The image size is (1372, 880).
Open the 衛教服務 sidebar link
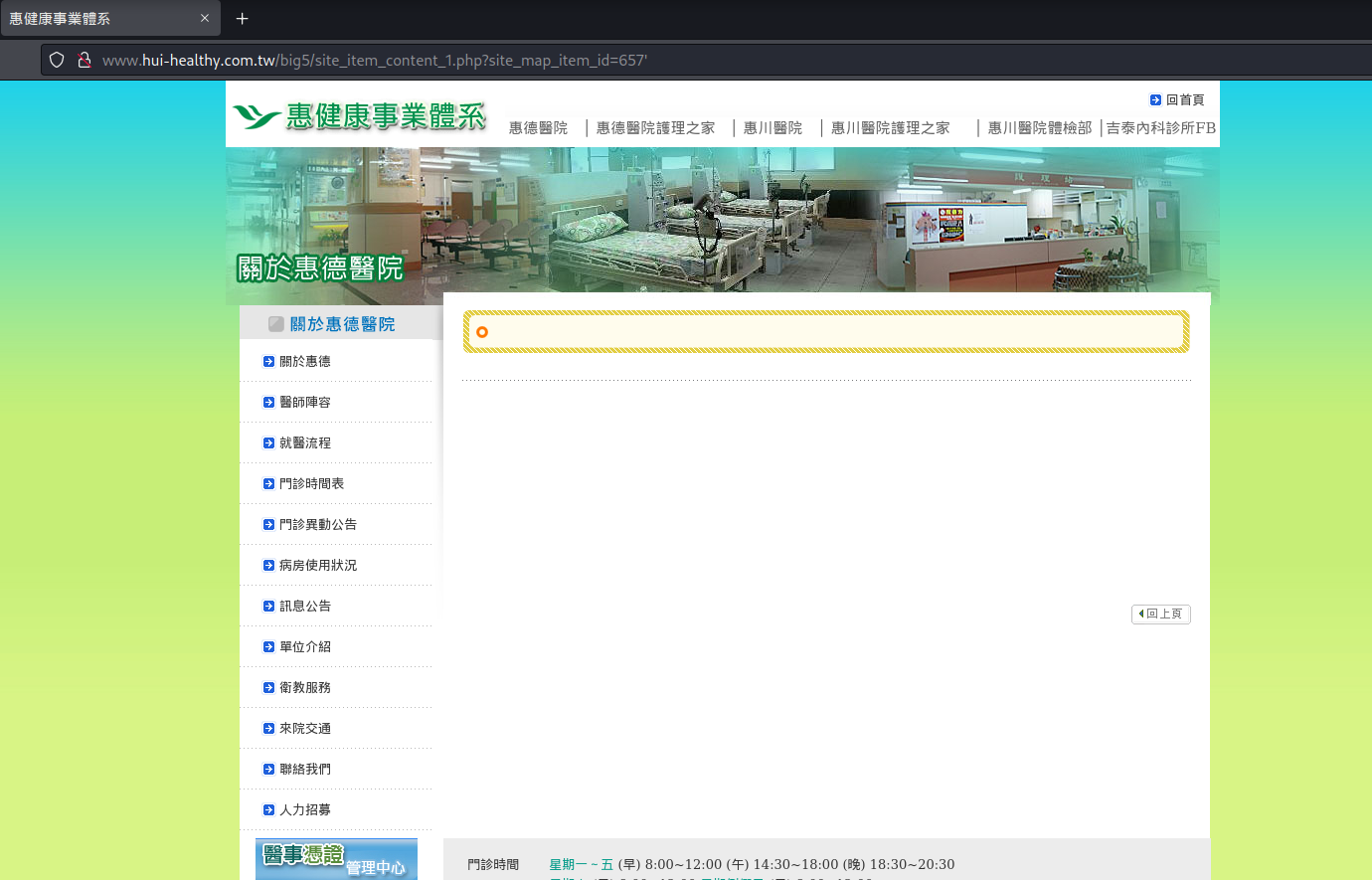click(x=305, y=687)
